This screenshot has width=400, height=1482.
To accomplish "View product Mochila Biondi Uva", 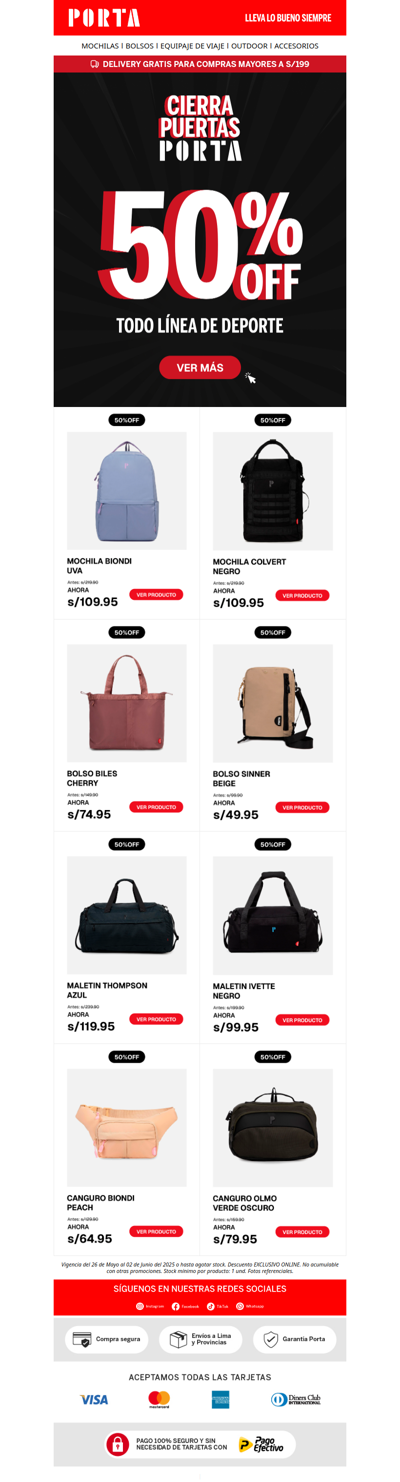I will 156,595.
